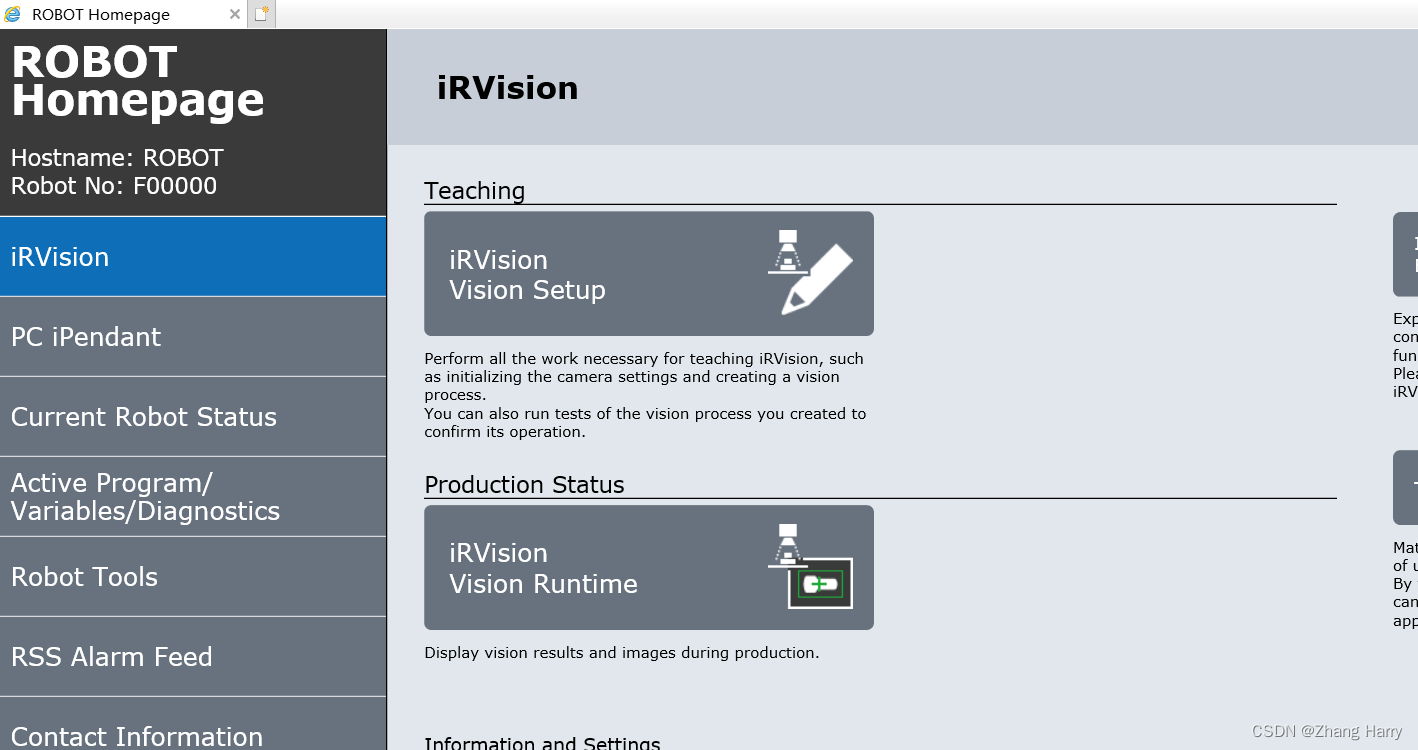The image size is (1418, 750).
Task: Open Contact Information in sidebar
Action: pos(193,724)
